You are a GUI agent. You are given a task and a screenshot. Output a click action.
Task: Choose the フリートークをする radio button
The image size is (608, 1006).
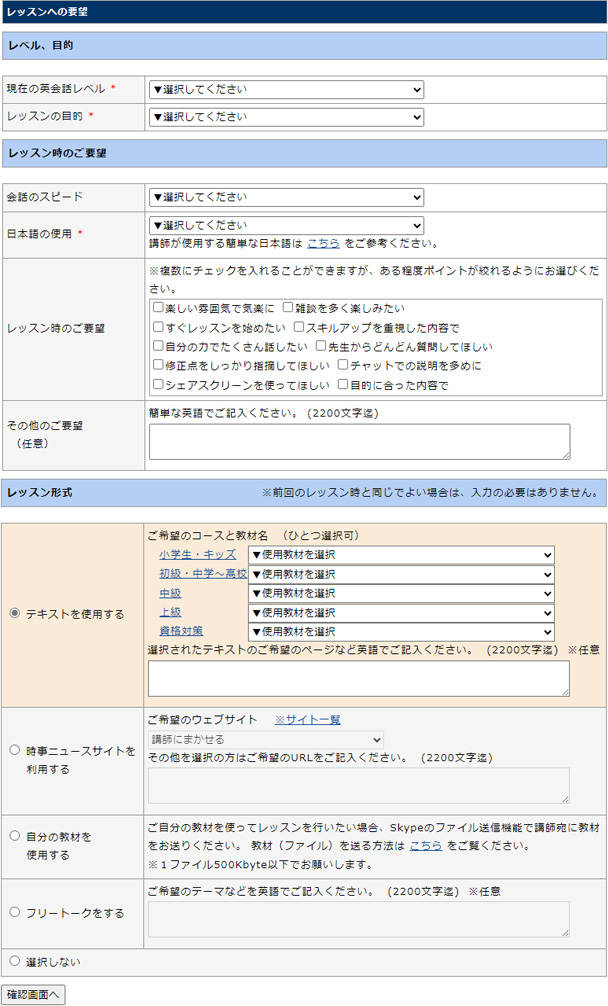15,912
